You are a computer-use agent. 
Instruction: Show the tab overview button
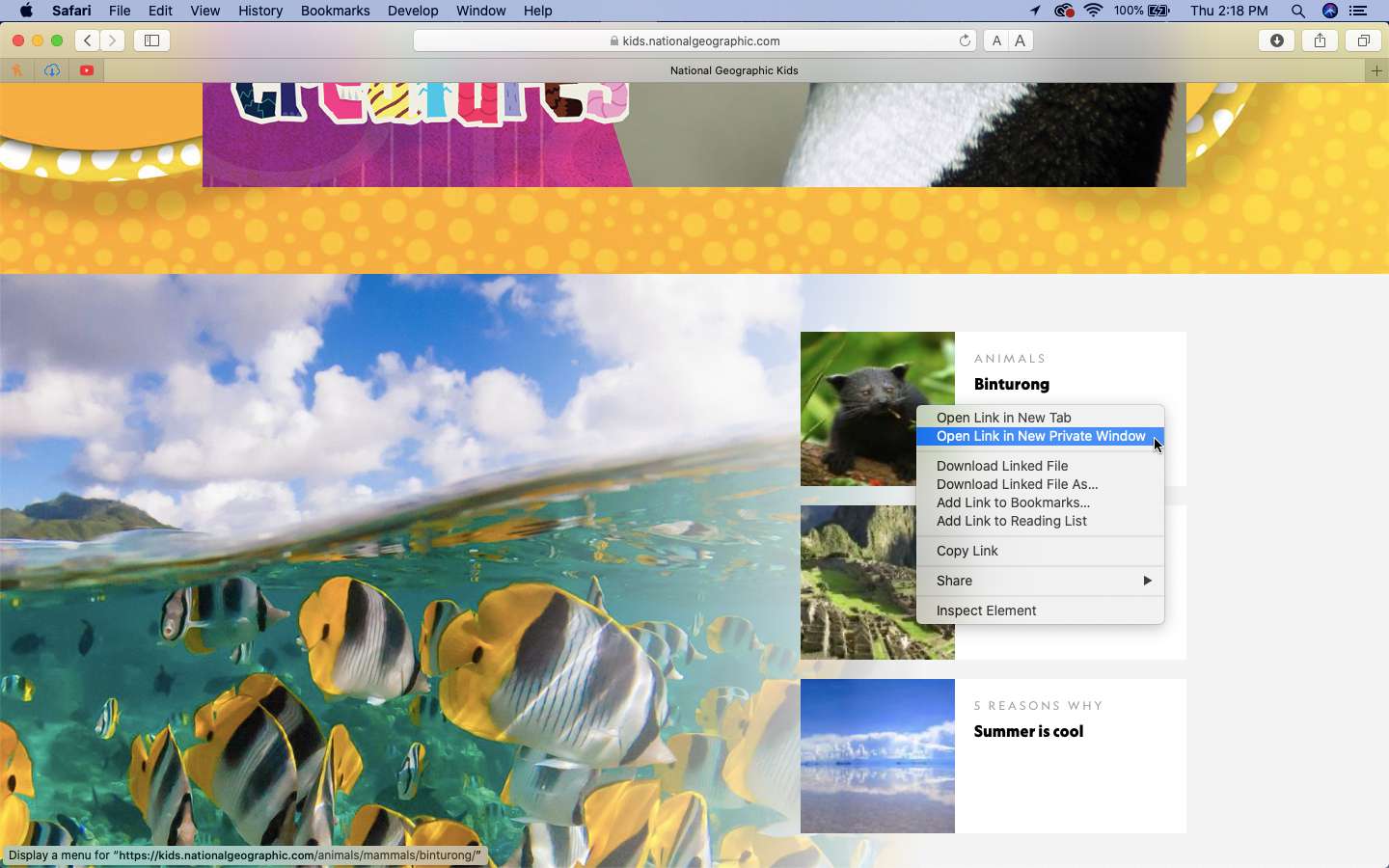pyautogui.click(x=1364, y=41)
